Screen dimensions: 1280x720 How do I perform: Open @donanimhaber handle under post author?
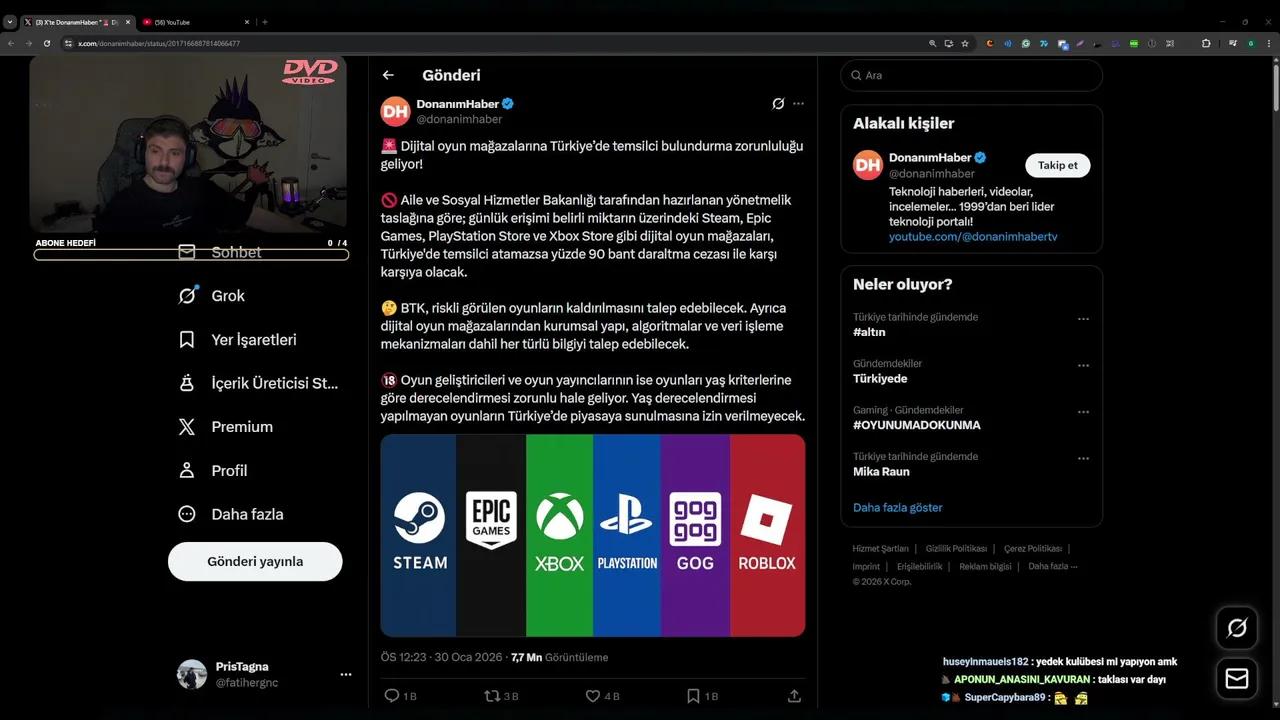459,119
